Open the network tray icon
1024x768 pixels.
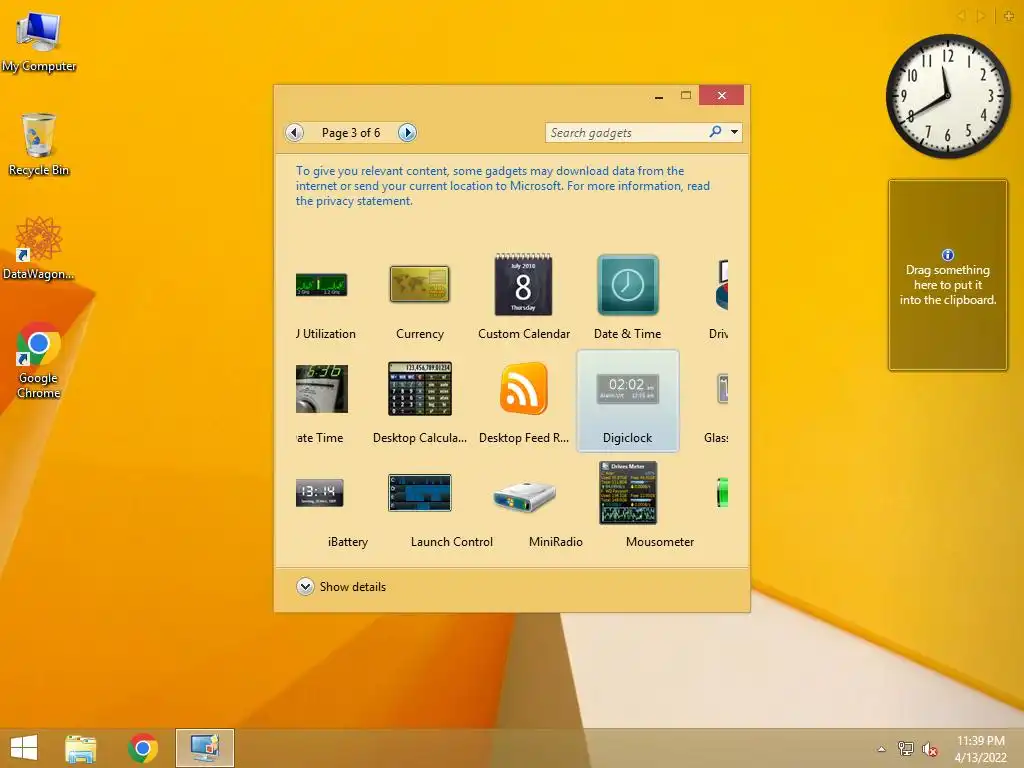pos(905,748)
